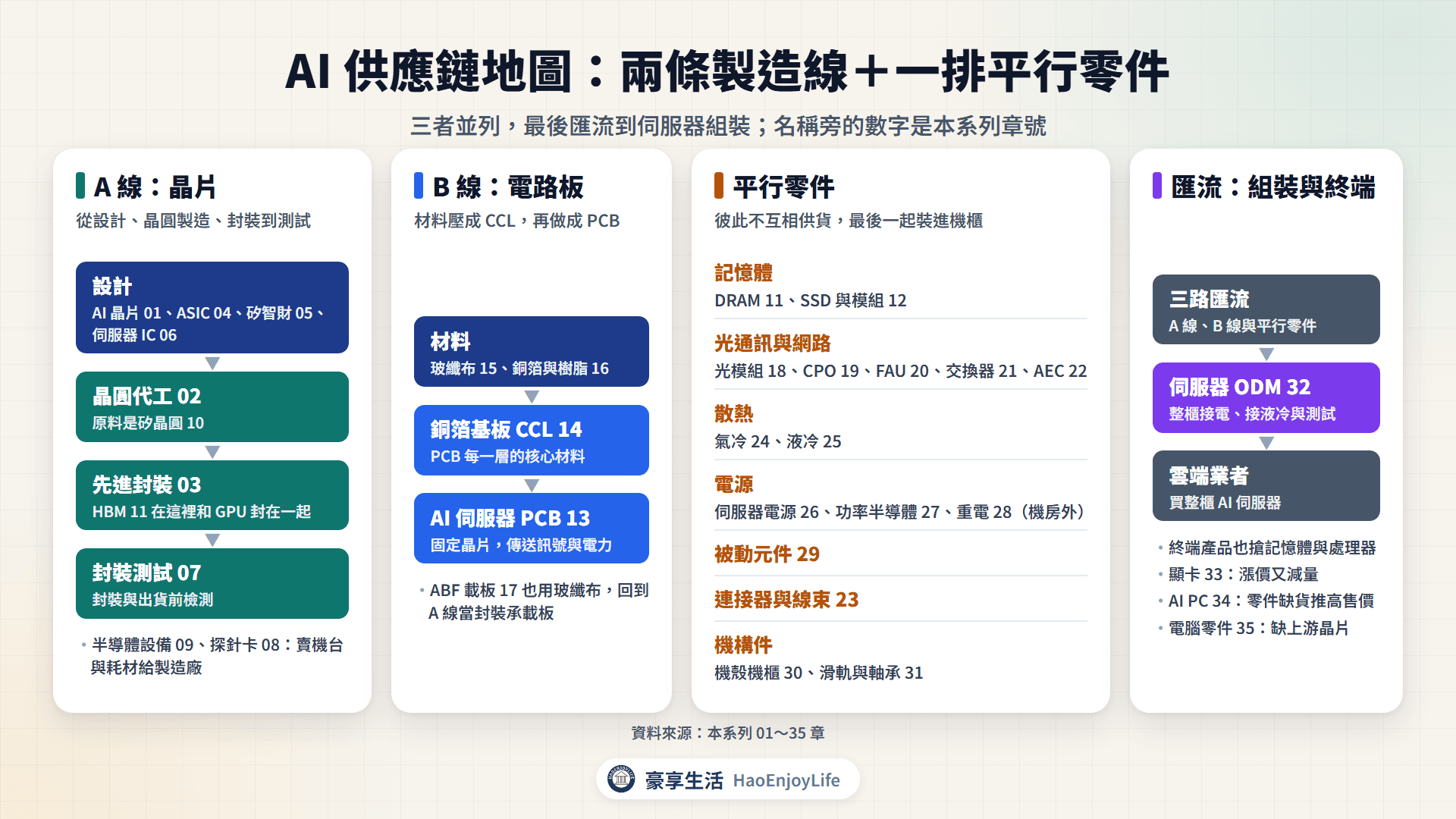Click '顯卡 33：漲價又減量' bullet
Viewport: 1456px width, 819px height.
[x=1243, y=575]
